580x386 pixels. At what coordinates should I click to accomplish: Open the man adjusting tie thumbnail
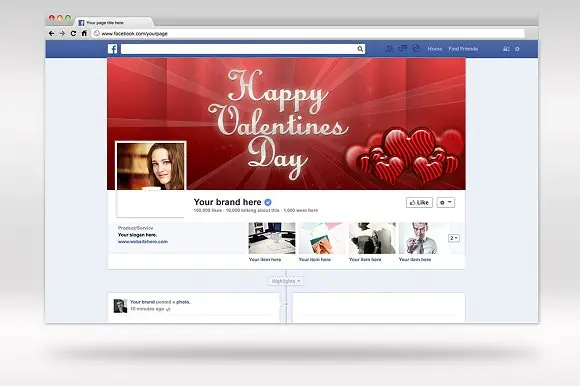click(x=421, y=238)
